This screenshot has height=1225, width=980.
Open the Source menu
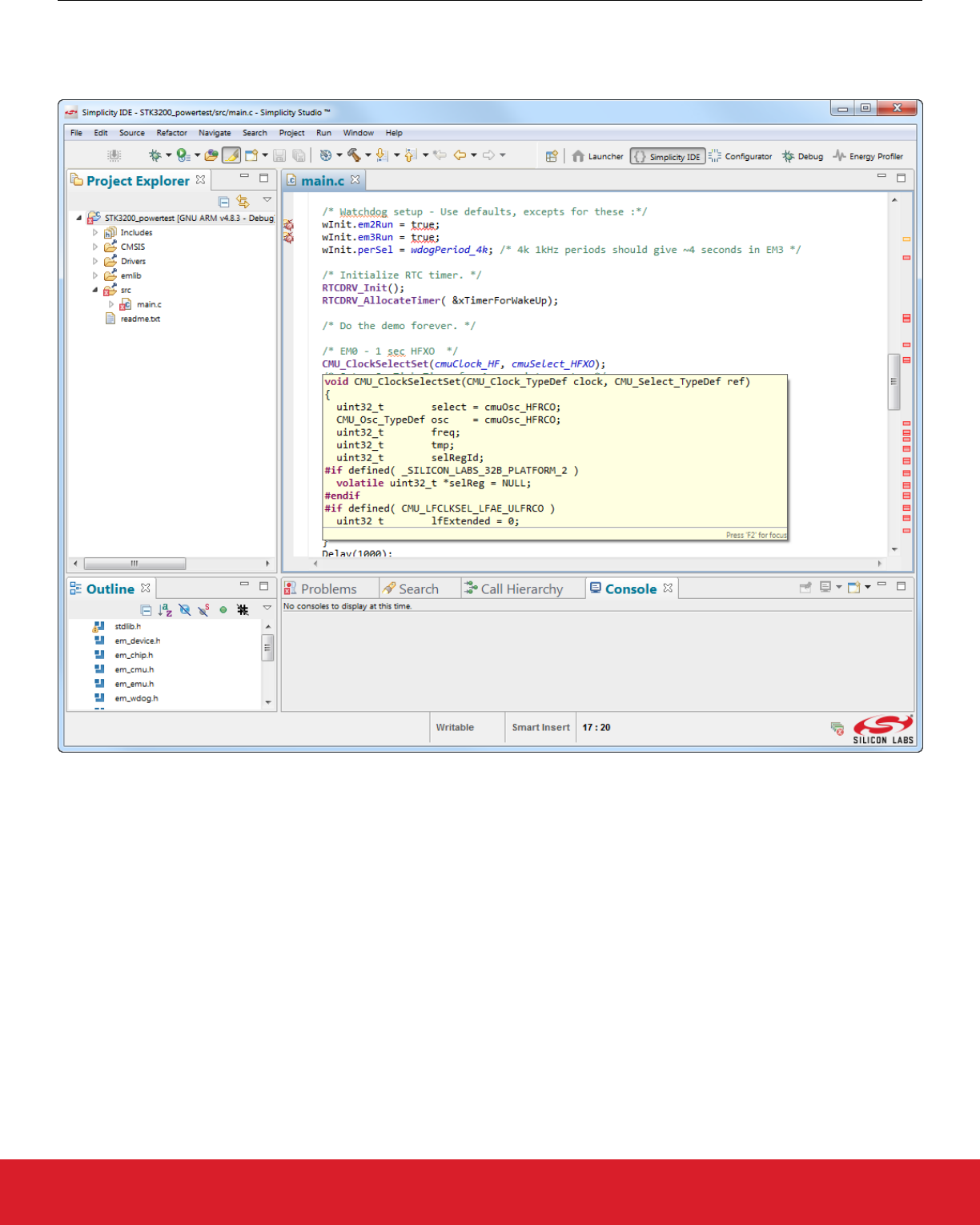(x=132, y=133)
